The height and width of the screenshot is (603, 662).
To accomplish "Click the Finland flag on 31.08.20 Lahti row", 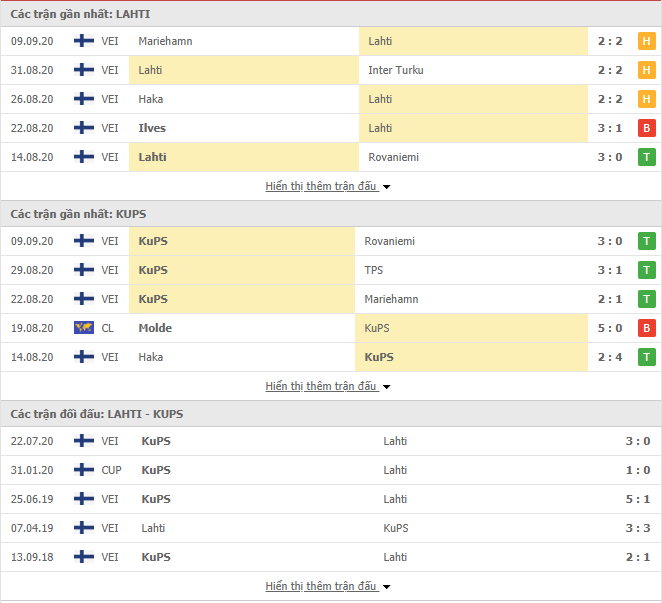I will point(84,70).
